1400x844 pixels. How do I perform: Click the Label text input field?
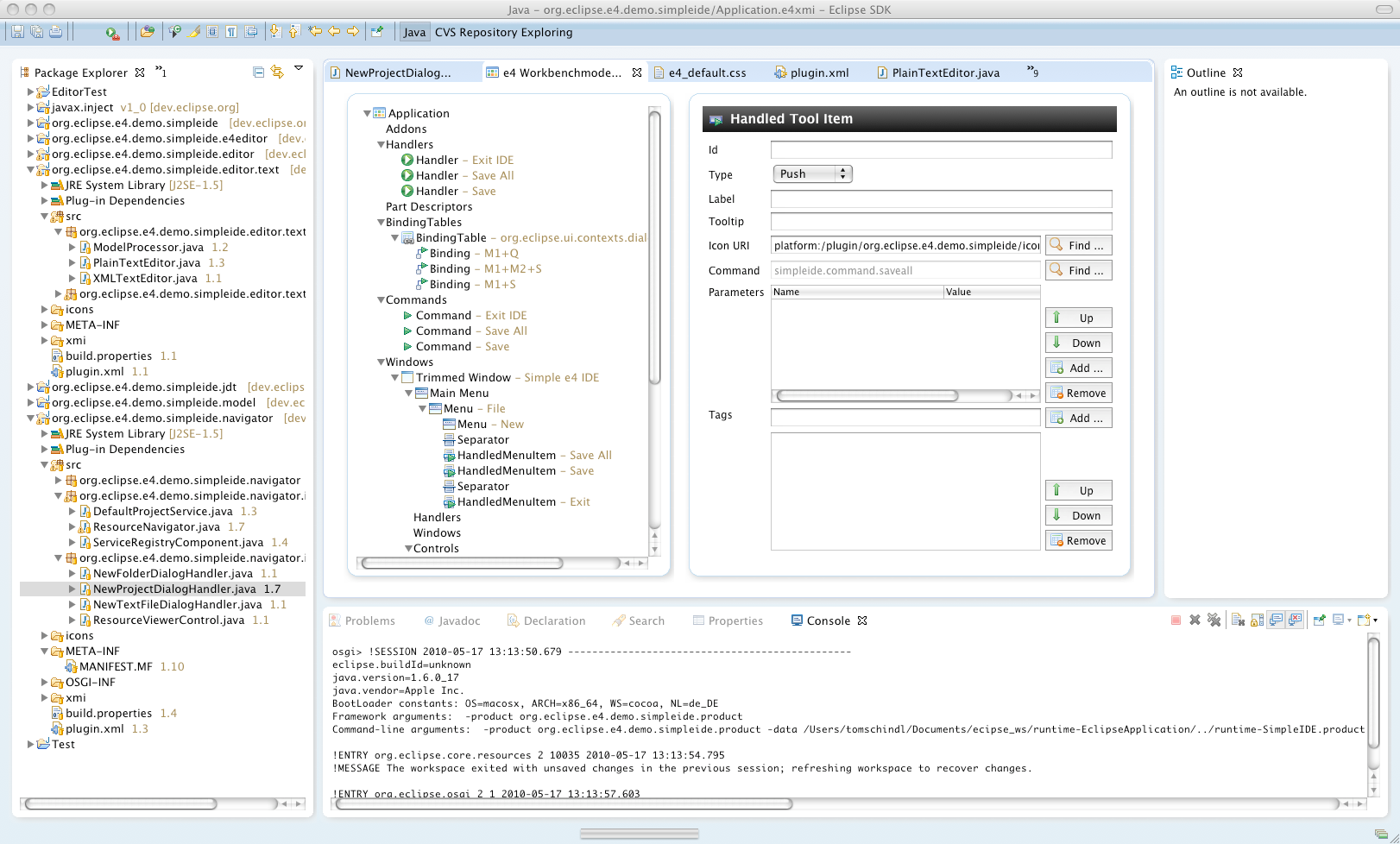941,199
